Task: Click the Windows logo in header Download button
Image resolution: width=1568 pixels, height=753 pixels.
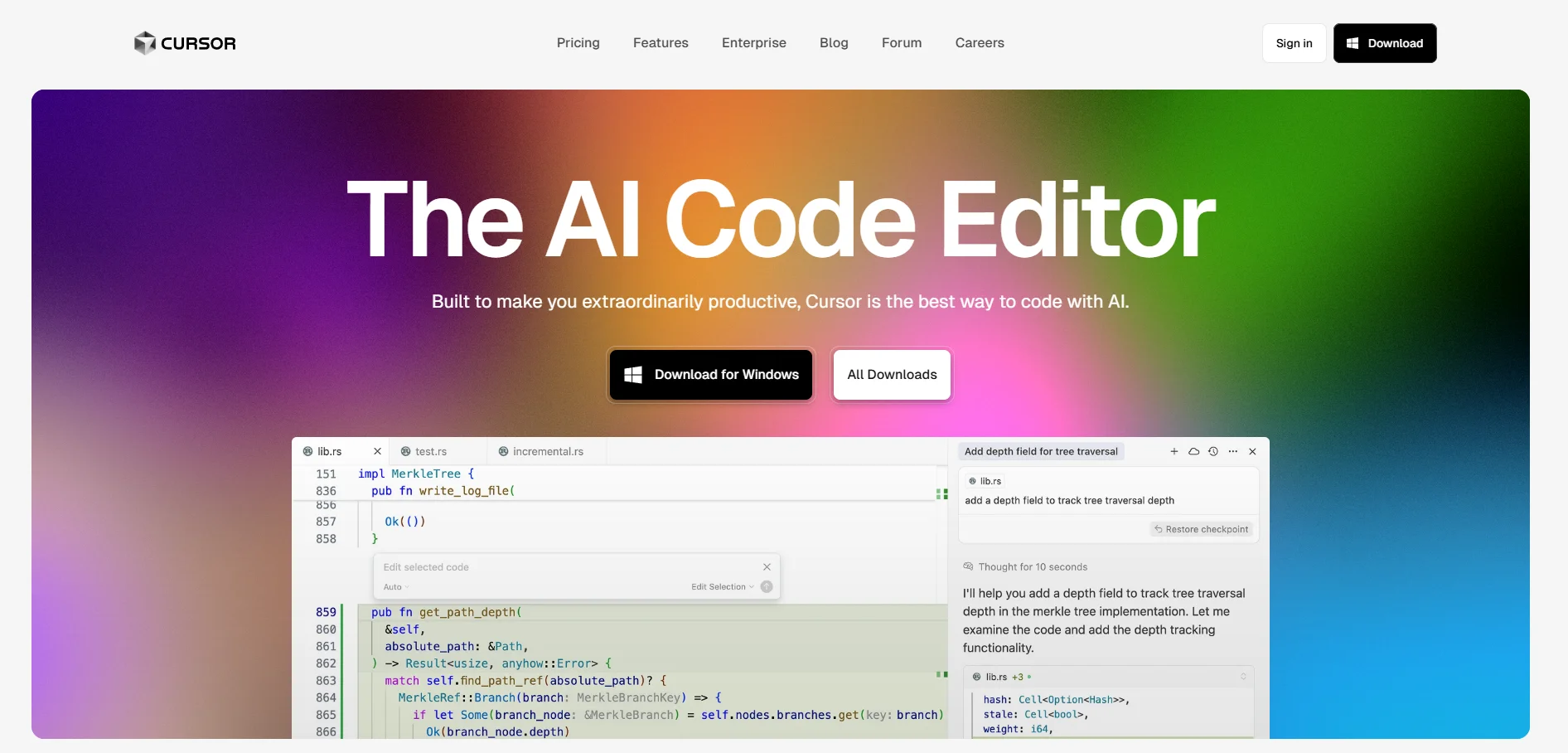Action: tap(1353, 43)
